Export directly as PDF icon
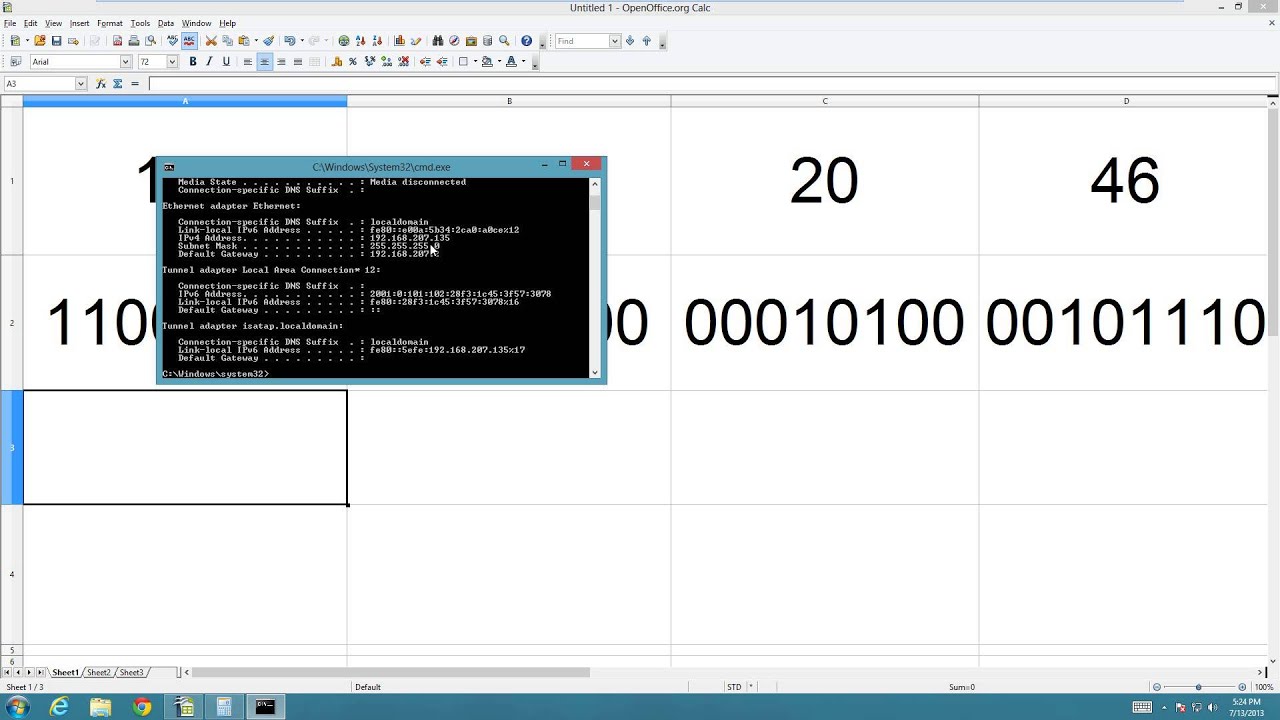Image resolution: width=1280 pixels, height=720 pixels. (x=117, y=41)
